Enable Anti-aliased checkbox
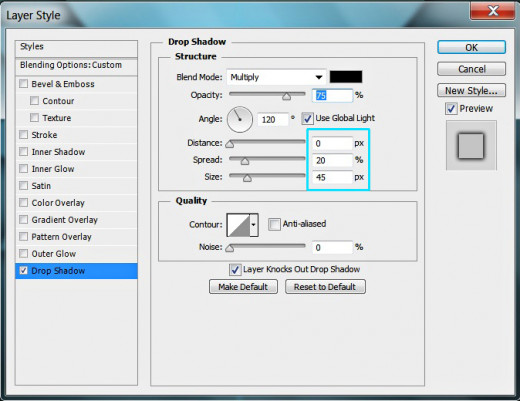 [x=274, y=224]
